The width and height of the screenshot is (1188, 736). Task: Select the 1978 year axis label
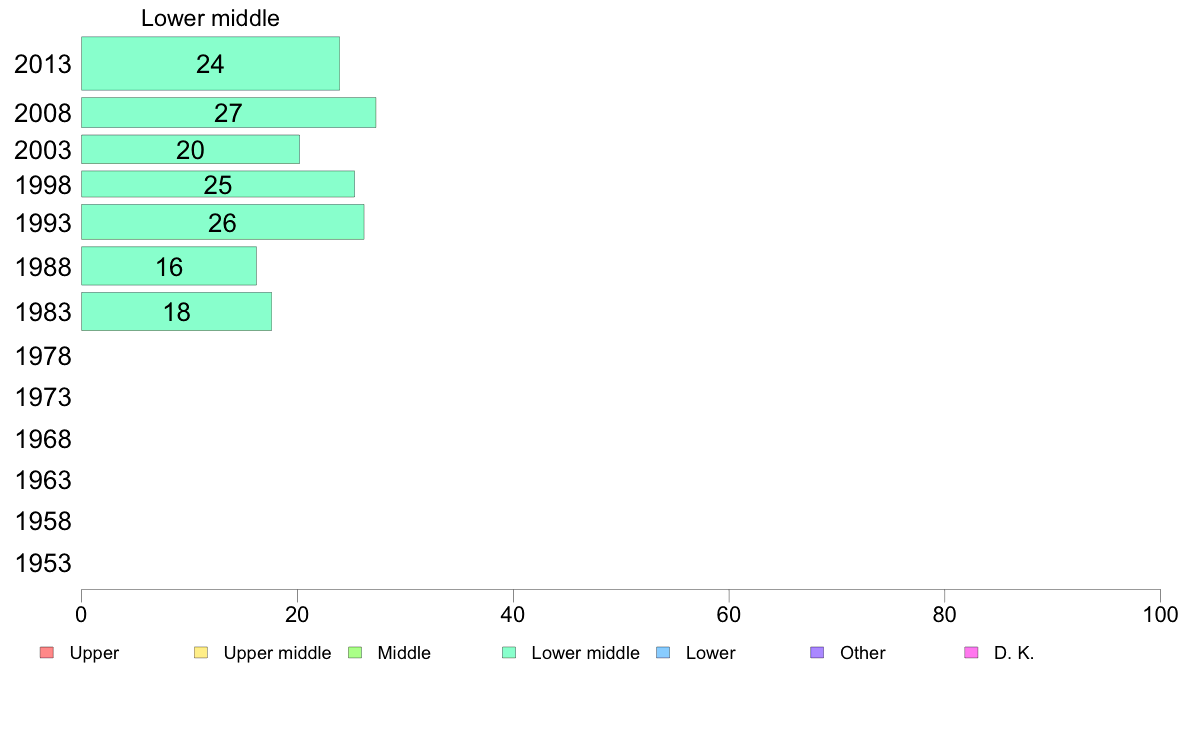point(43,356)
